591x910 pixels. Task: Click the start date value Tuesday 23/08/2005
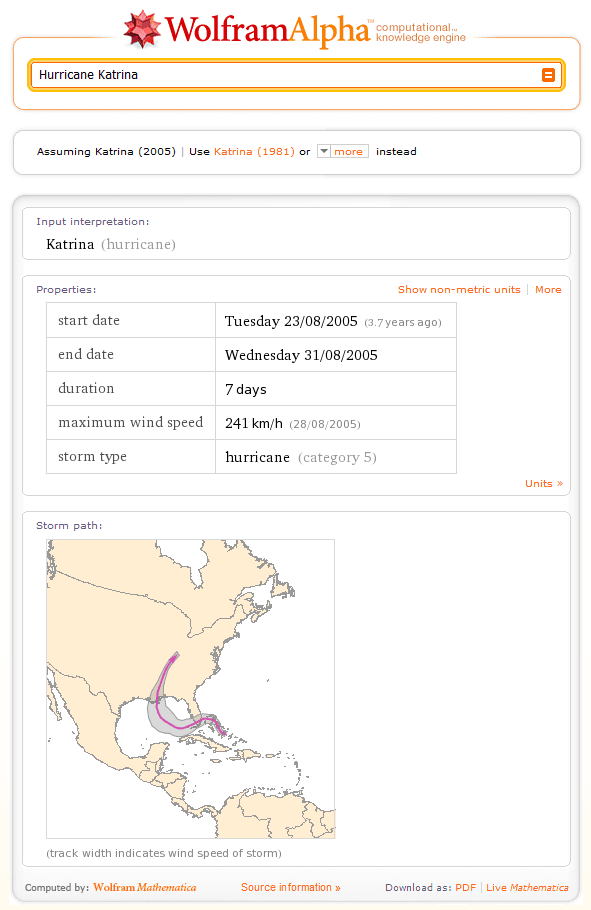tap(291, 321)
